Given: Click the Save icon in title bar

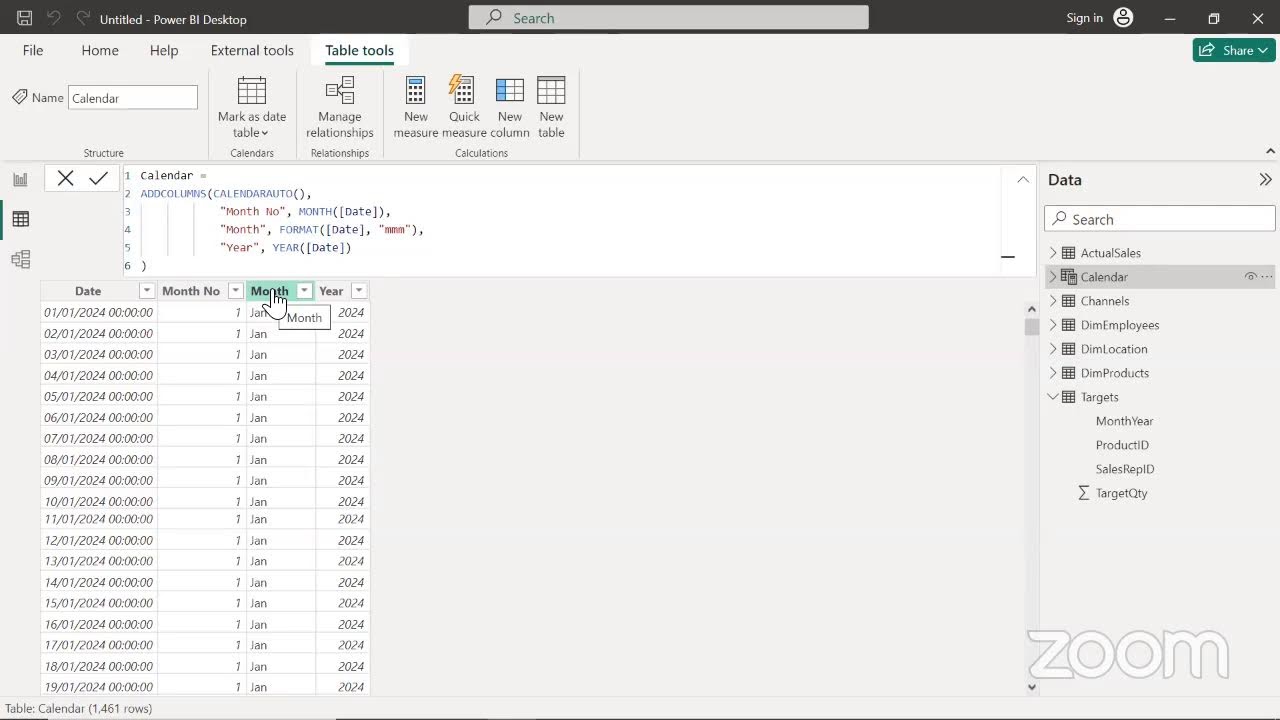Looking at the screenshot, I should point(25,19).
